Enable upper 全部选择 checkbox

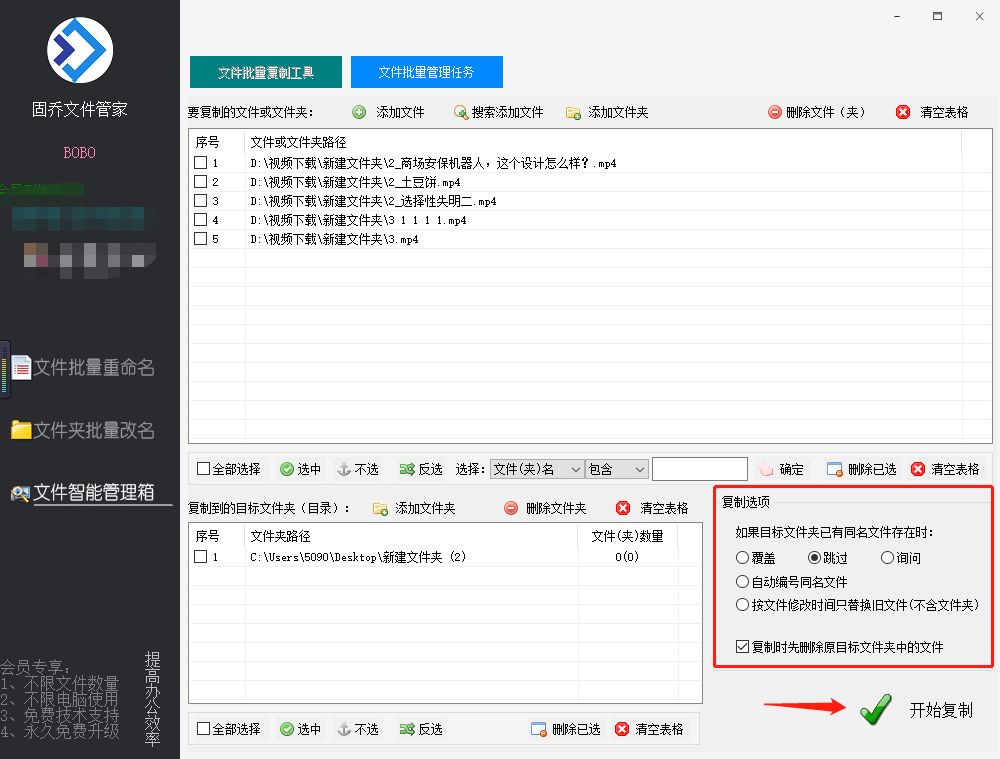(x=203, y=469)
